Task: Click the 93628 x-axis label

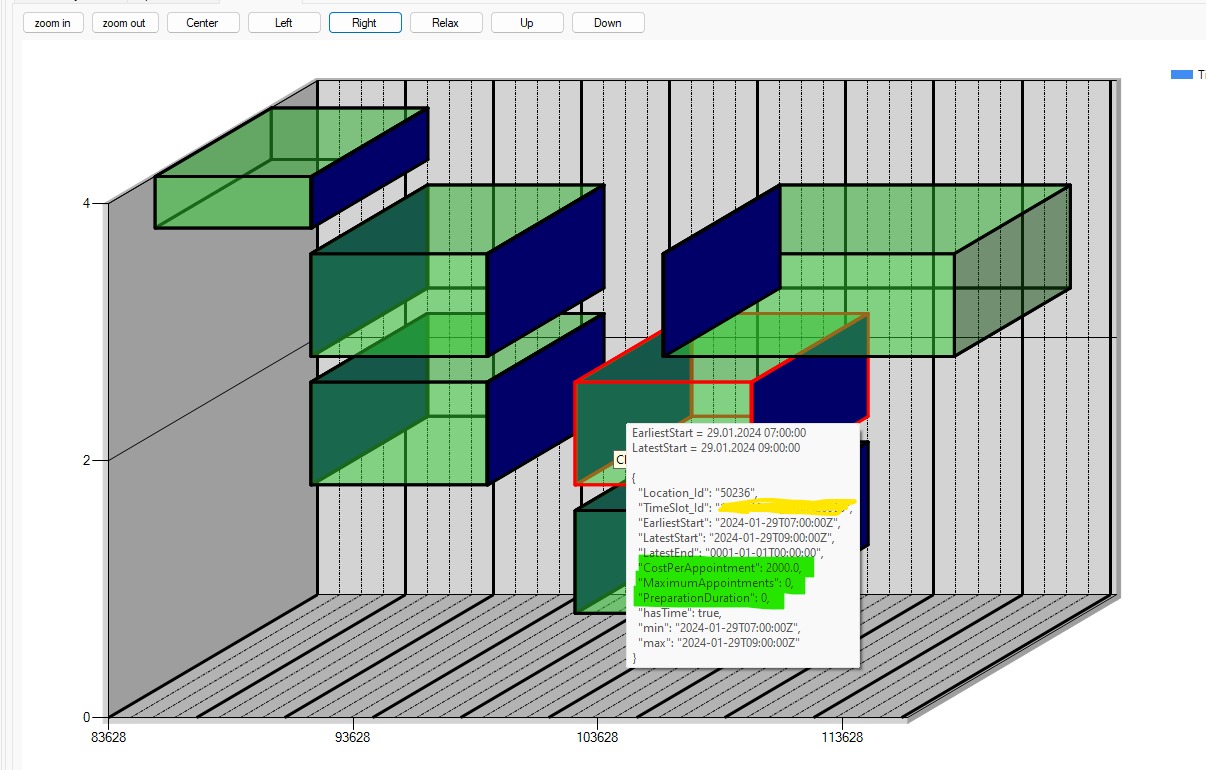Action: tap(352, 738)
